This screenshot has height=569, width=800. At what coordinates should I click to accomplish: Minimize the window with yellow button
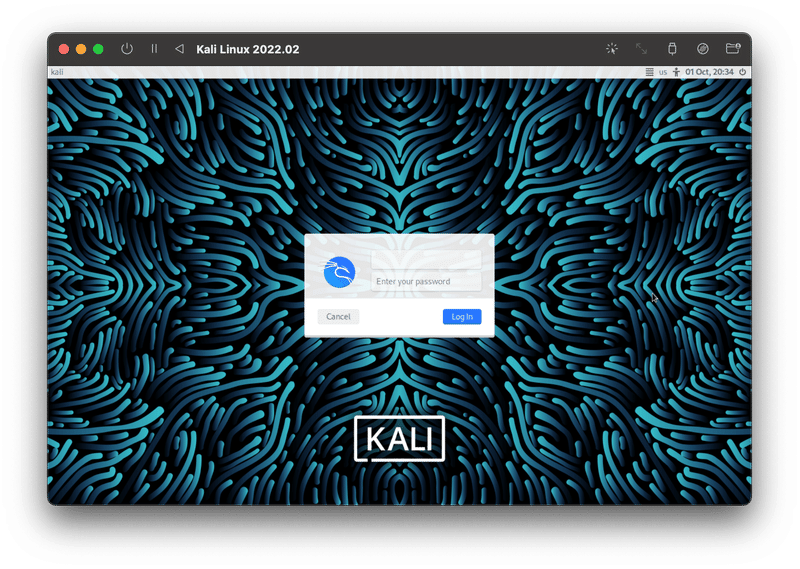coord(81,49)
